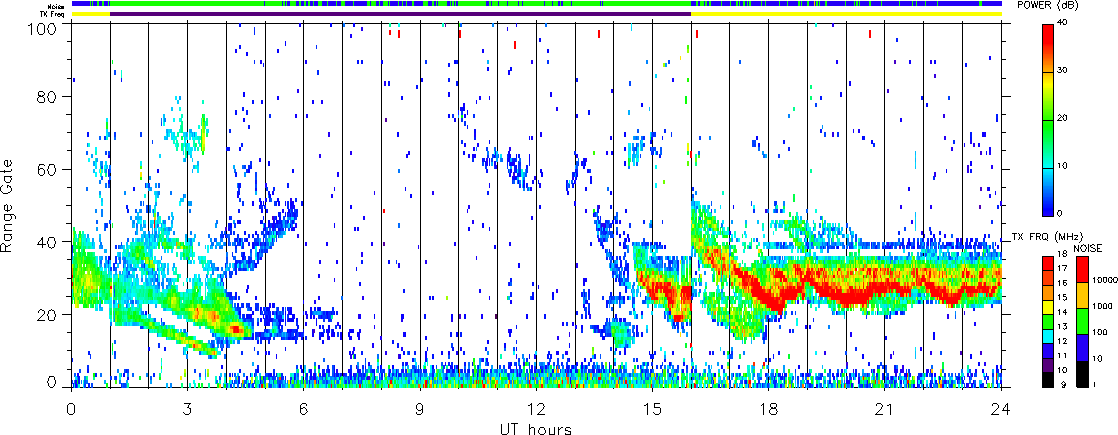Click the 9 value on the TX FRQ scale
This screenshot has height=435, width=1118.
[1063, 385]
